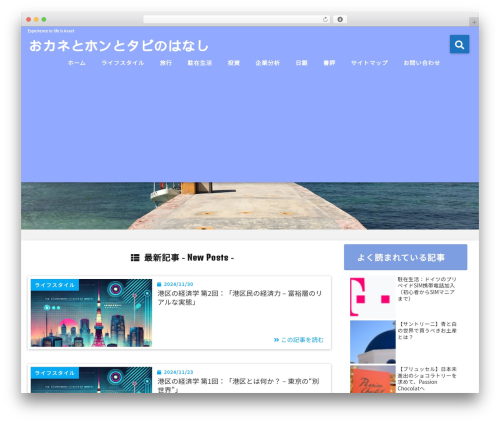Click the Experience in life is Asset tagline

pos(51,31)
